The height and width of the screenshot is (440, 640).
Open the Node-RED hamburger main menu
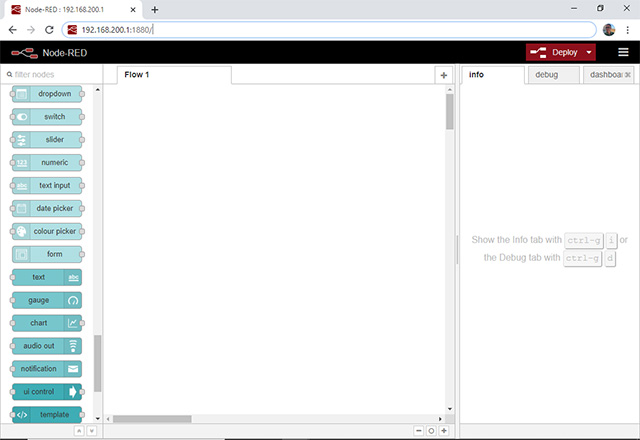point(622,52)
